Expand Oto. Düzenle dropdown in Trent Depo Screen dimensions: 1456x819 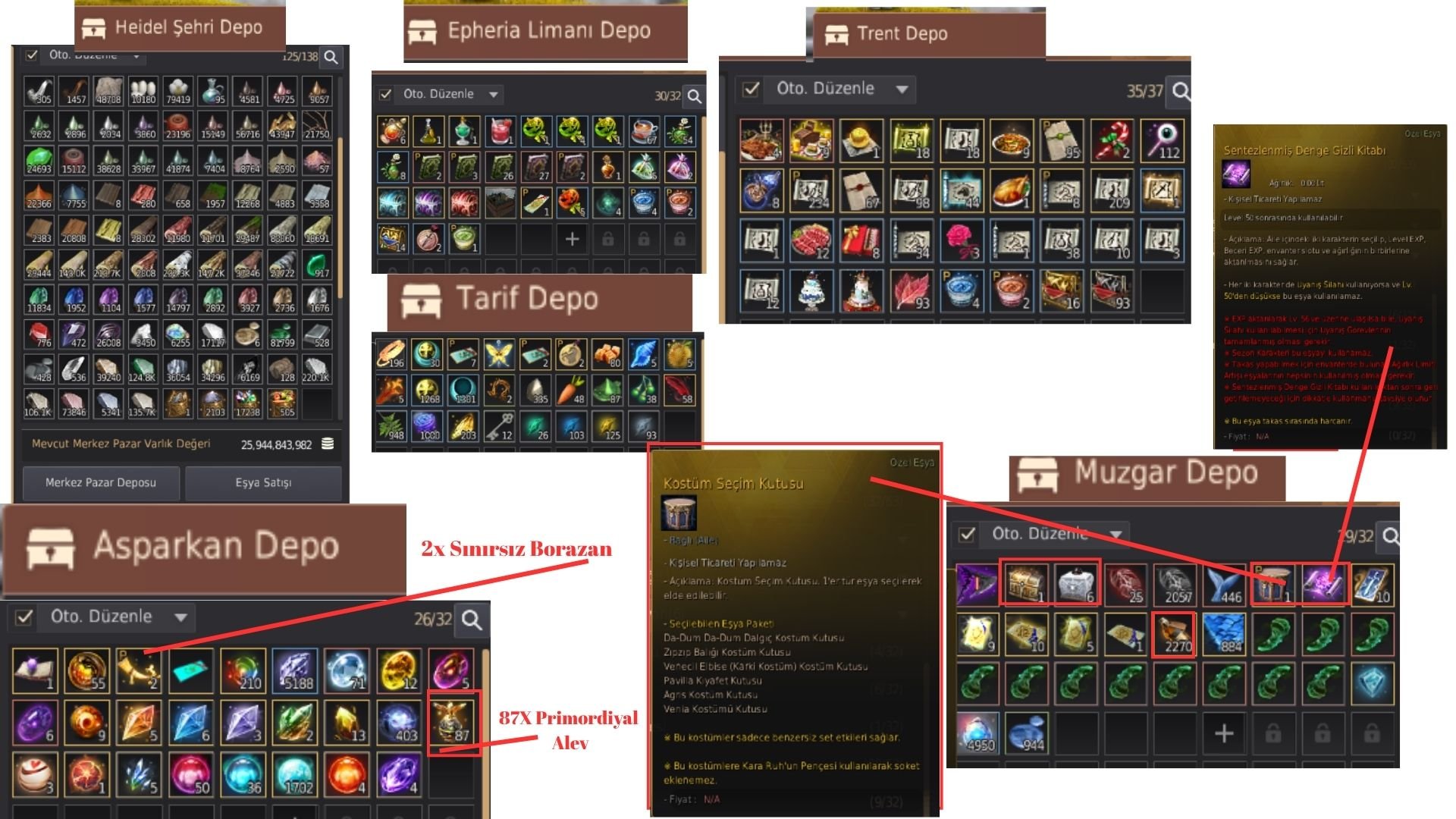point(902,89)
